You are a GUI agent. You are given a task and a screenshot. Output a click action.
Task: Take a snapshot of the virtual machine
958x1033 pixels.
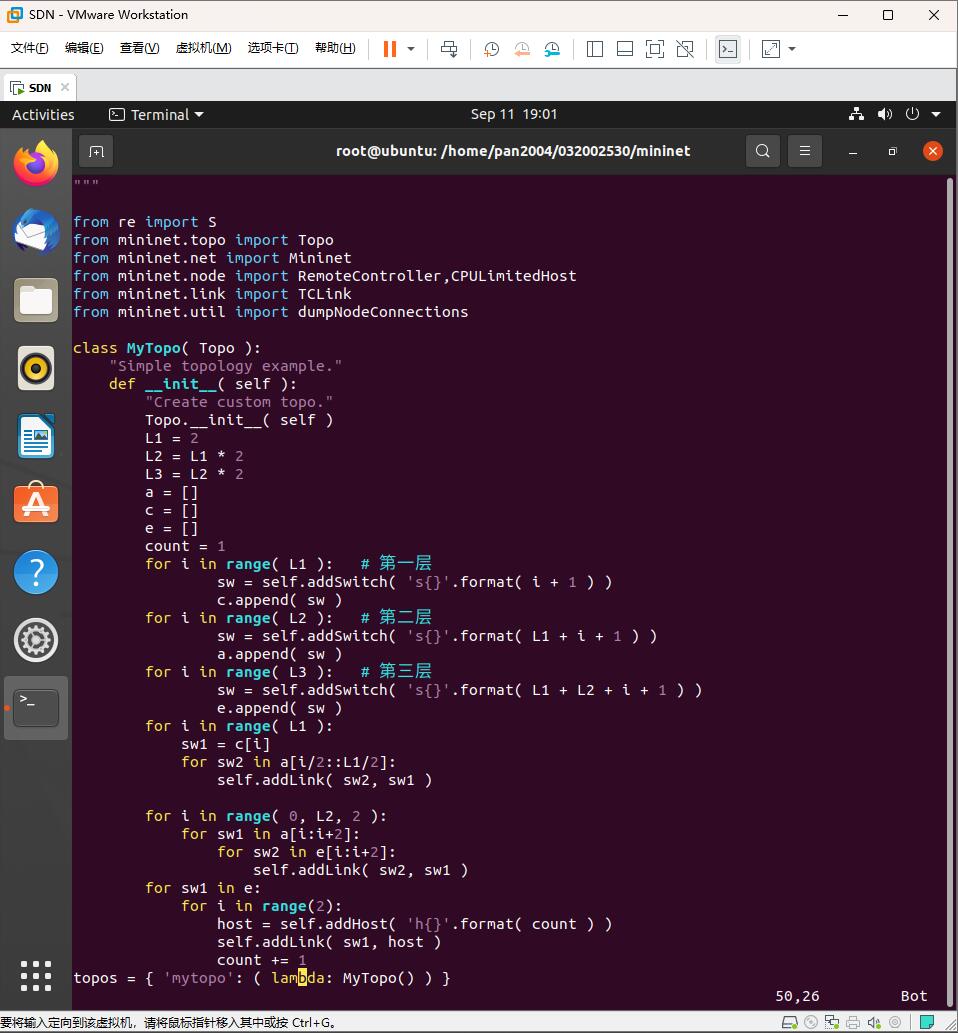pos(491,49)
